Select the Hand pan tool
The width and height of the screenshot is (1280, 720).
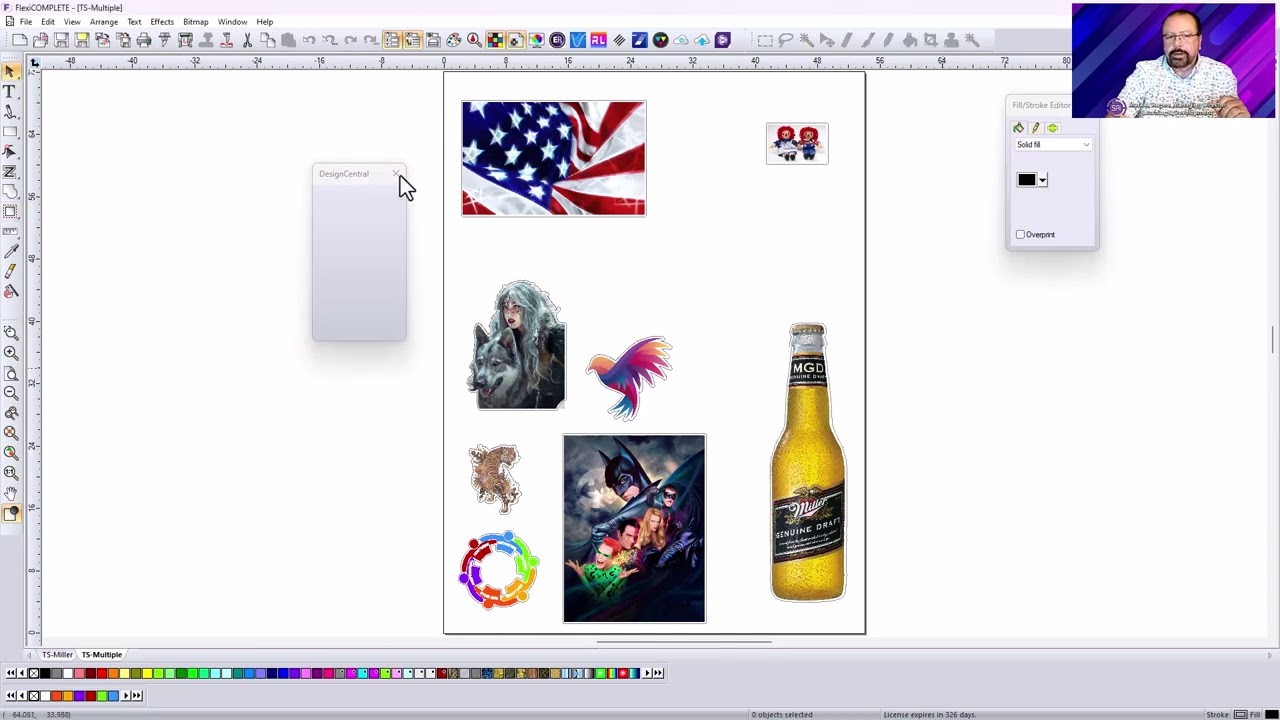click(x=10, y=492)
